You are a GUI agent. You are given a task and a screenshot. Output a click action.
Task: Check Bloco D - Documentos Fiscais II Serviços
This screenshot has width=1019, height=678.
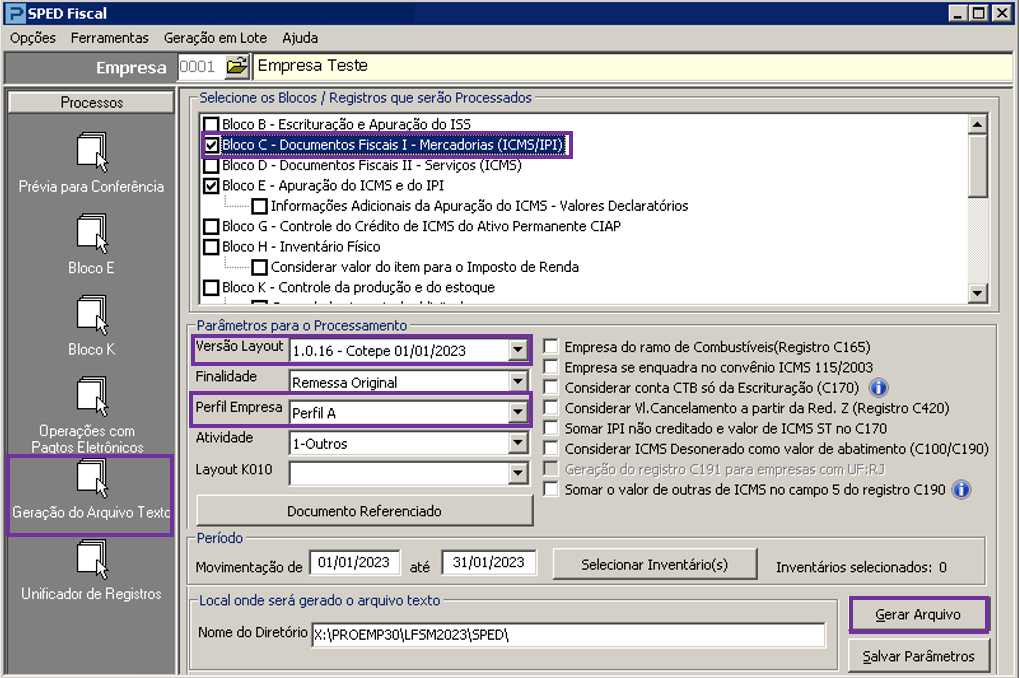[211, 165]
